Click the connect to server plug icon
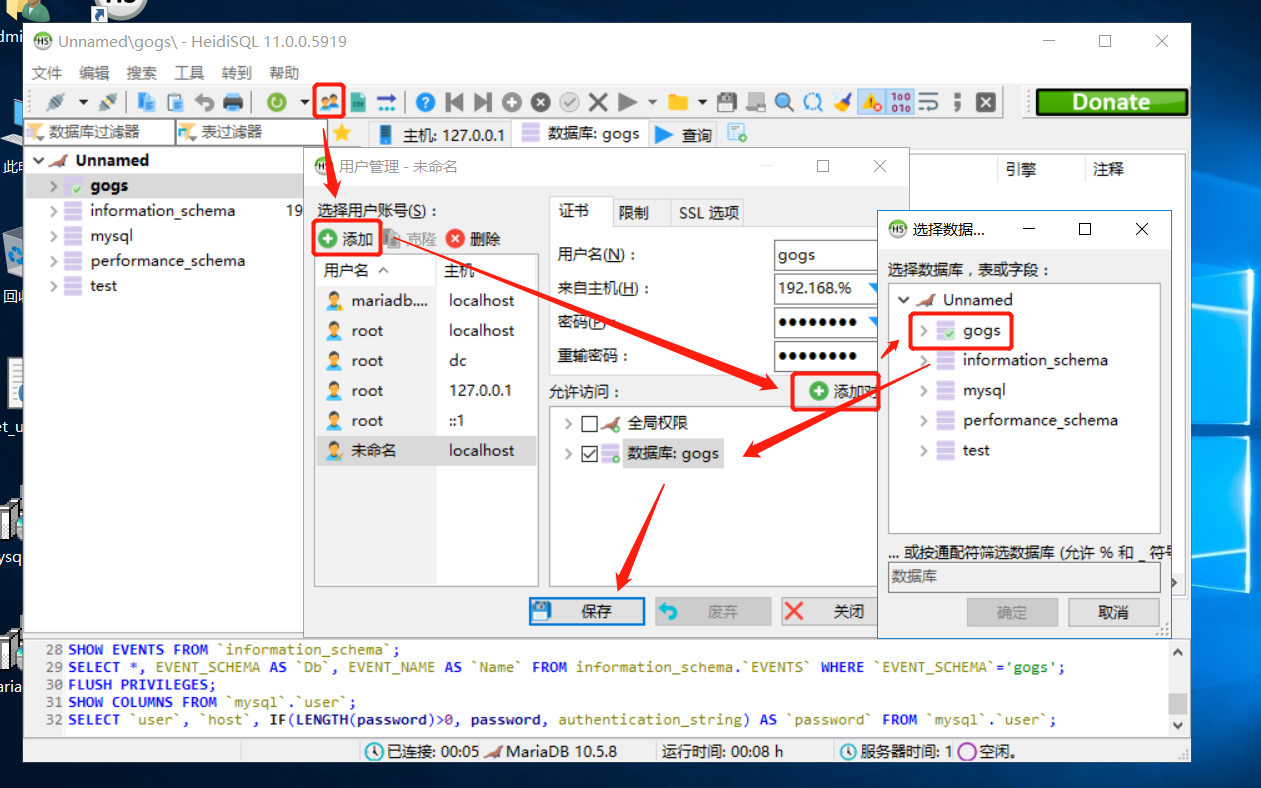Image resolution: width=1261 pixels, height=788 pixels. click(x=56, y=101)
